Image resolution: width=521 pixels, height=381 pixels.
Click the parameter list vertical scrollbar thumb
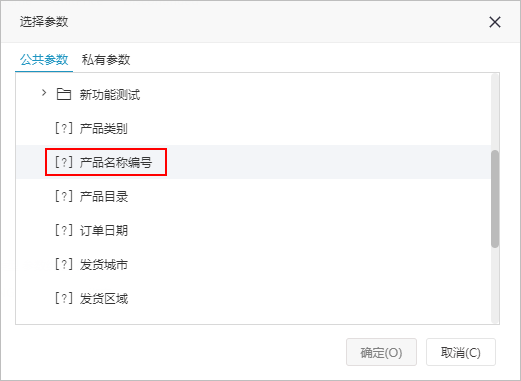[x=495, y=199]
